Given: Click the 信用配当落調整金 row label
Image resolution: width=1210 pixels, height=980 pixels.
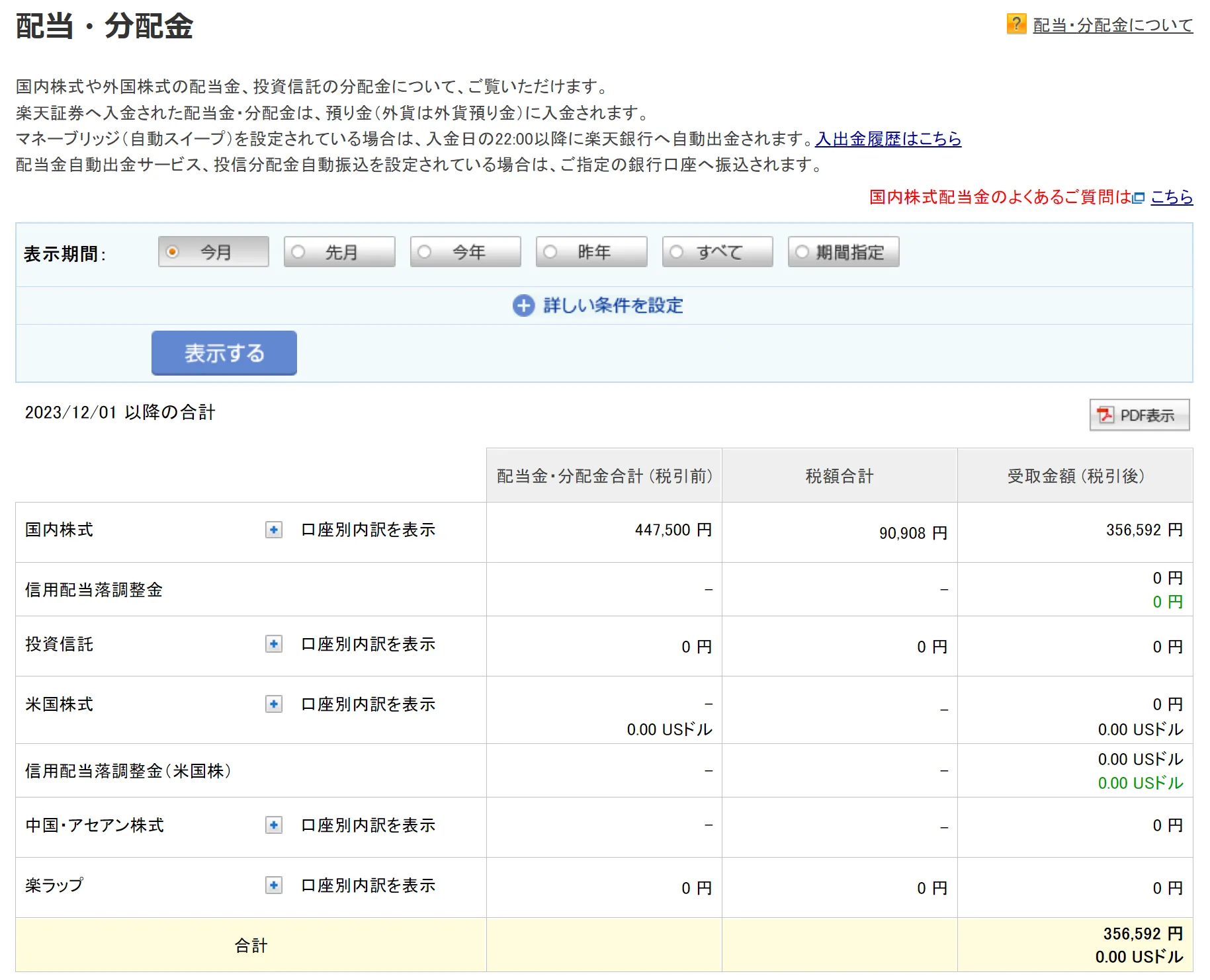Looking at the screenshot, I should [x=94, y=590].
